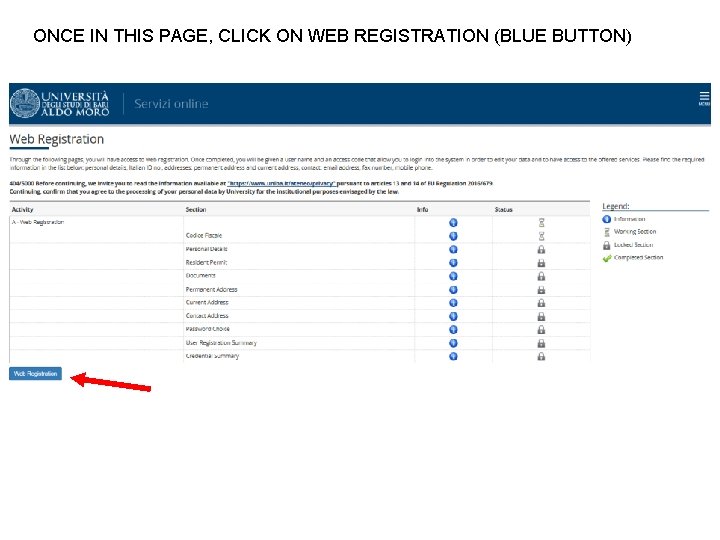The height and width of the screenshot is (540, 720).
Task: Click lock status icon for Contact Address
Action: click(541, 317)
